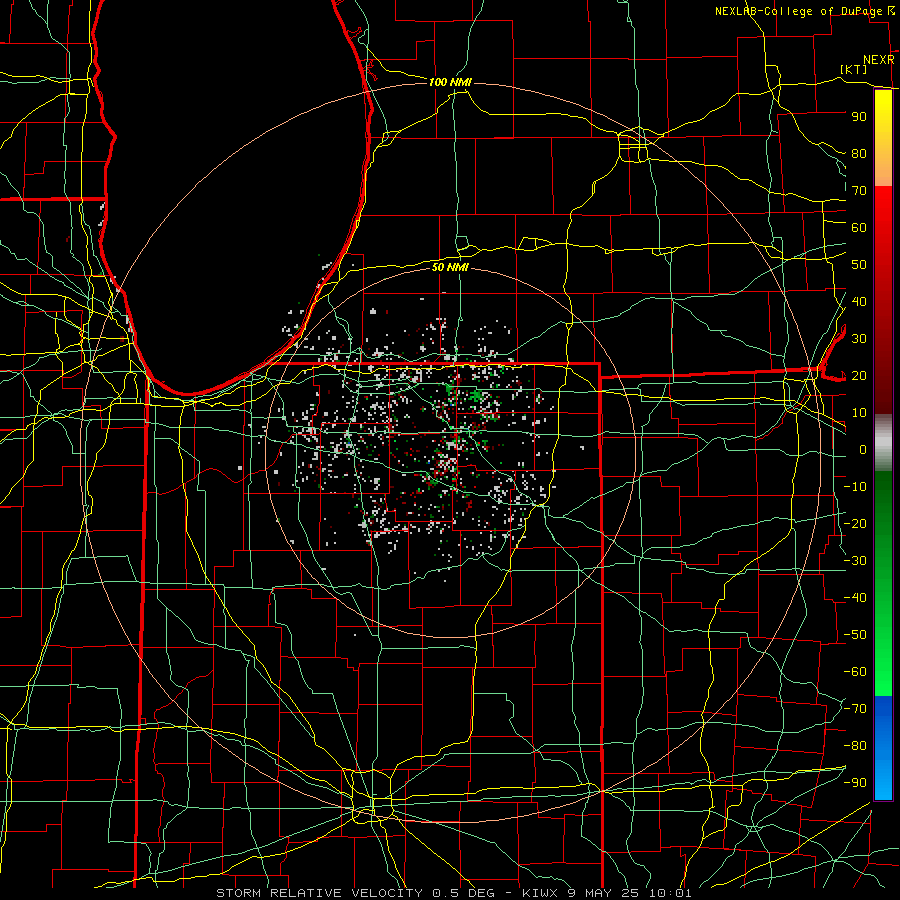This screenshot has width=900, height=900.
Task: Click the 50 value on the scale
Action: (859, 265)
